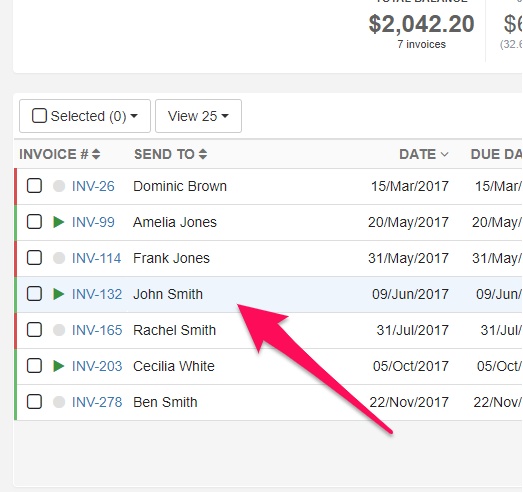
Task: Toggle the Selected (0) select-all checkbox
Action: [39, 116]
